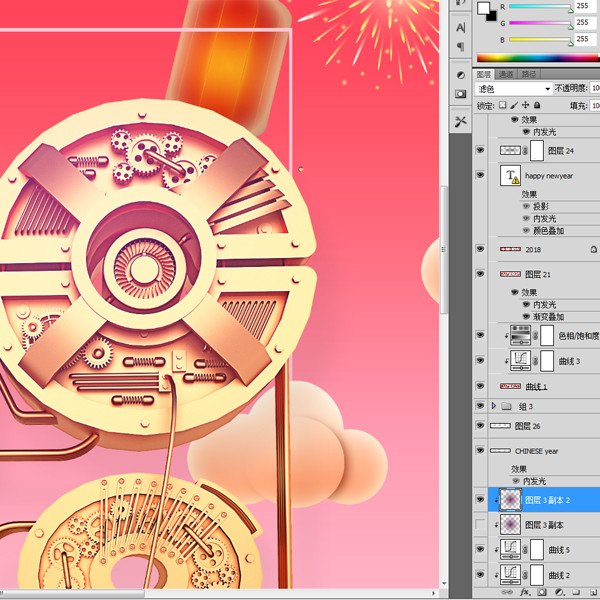Toggle 投影 effect visibility on happy newyear
This screenshot has height=600, width=600.
(527, 206)
